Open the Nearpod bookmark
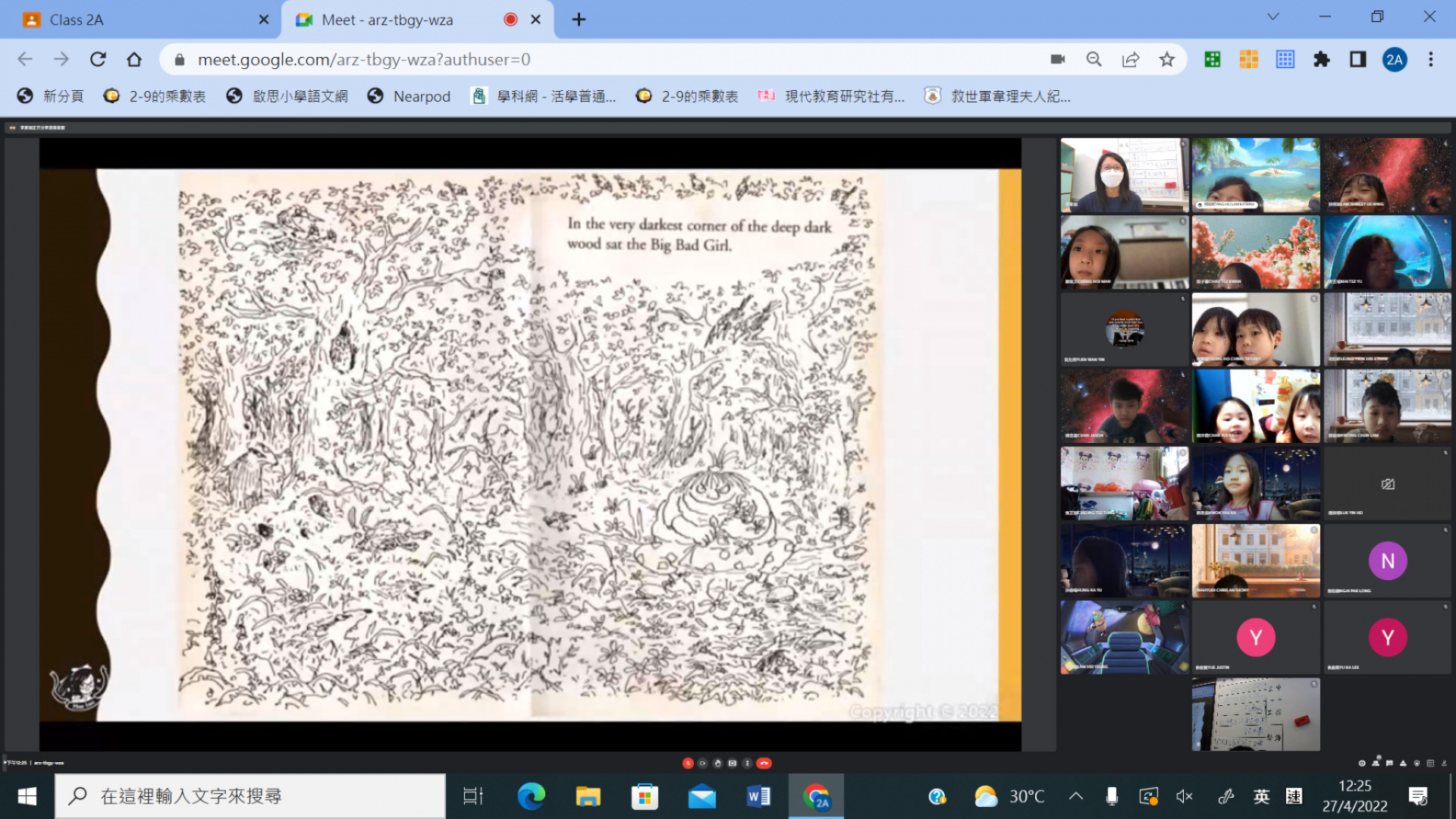 pos(409,96)
